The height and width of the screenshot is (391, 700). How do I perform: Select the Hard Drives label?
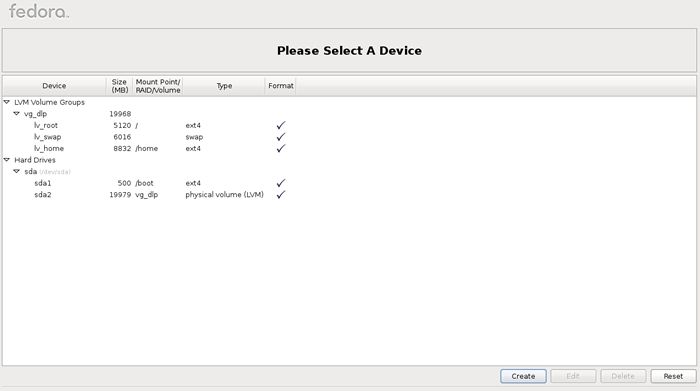click(x=35, y=160)
